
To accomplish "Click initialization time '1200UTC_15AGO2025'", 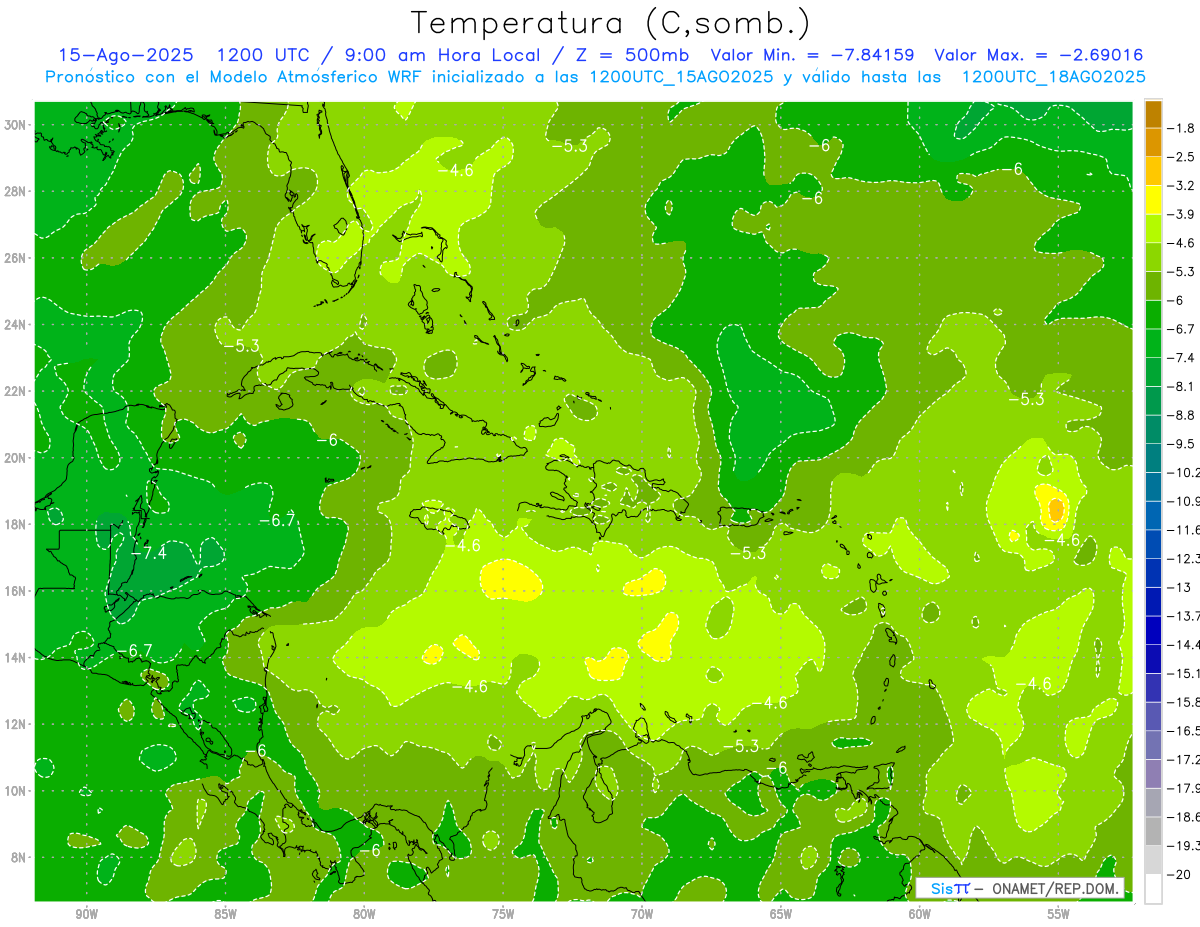I will pos(681,77).
